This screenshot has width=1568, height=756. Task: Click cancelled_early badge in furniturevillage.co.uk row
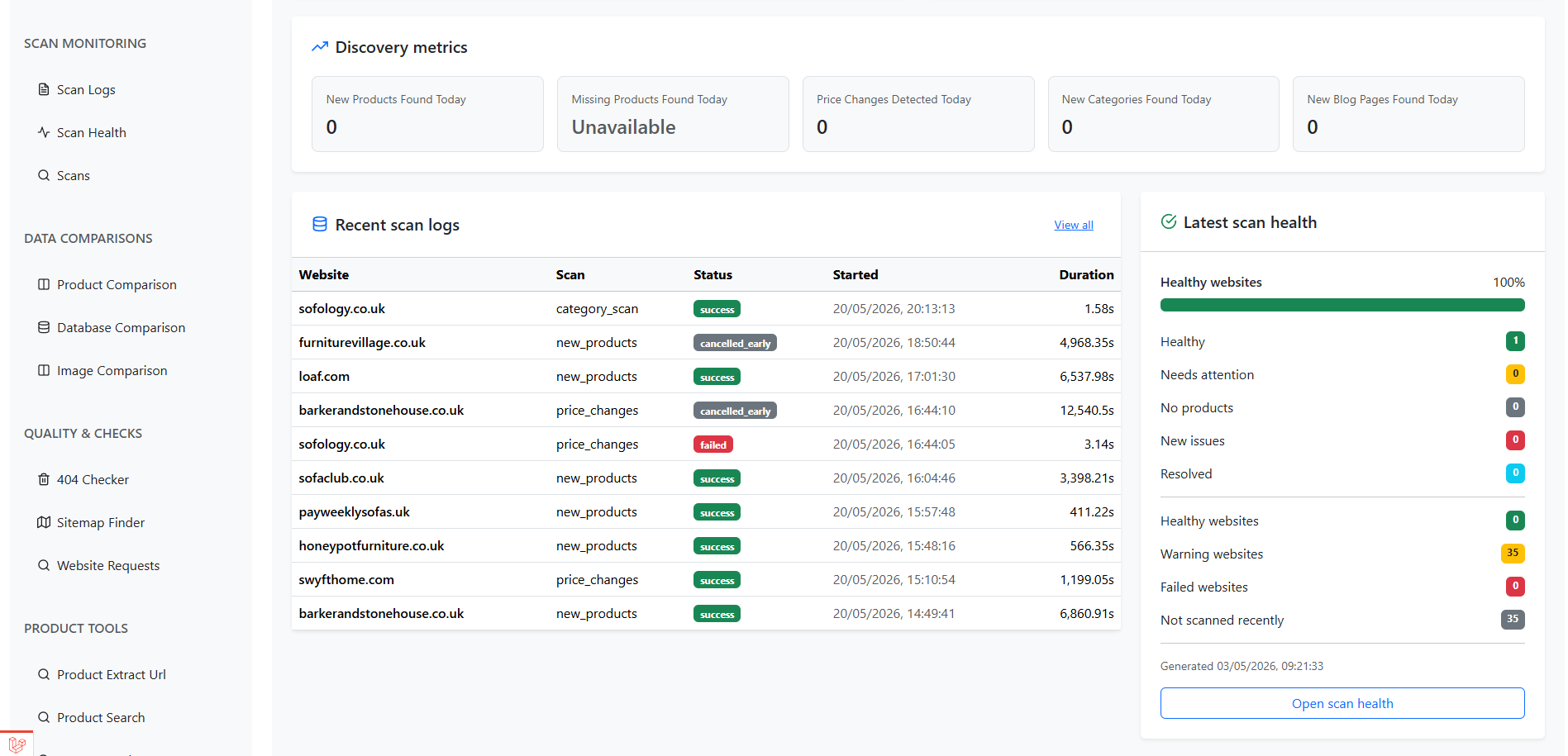pyautogui.click(x=735, y=343)
